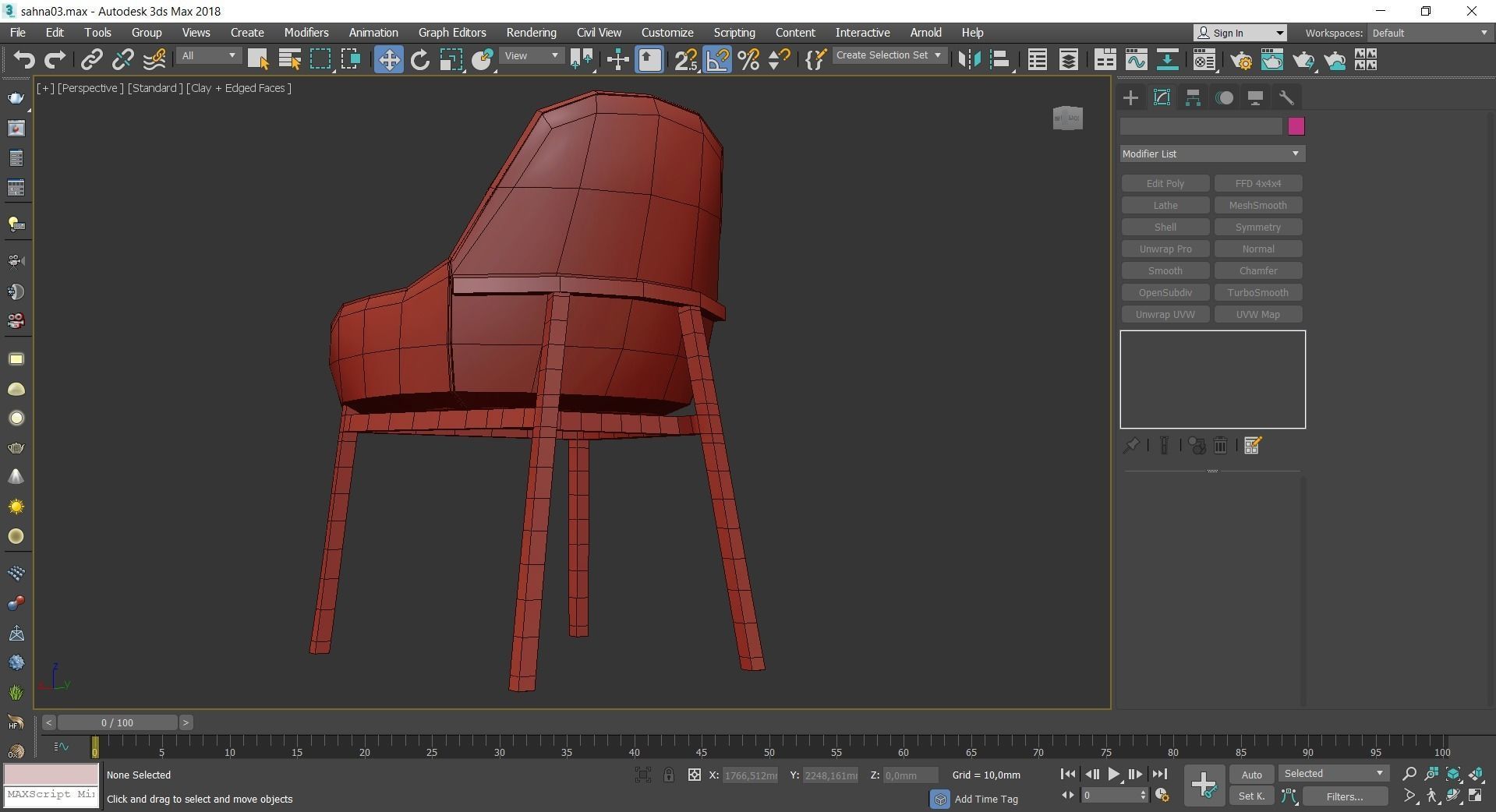Image resolution: width=1496 pixels, height=812 pixels.
Task: Open the Workspaces Default dropdown
Action: point(1430,33)
